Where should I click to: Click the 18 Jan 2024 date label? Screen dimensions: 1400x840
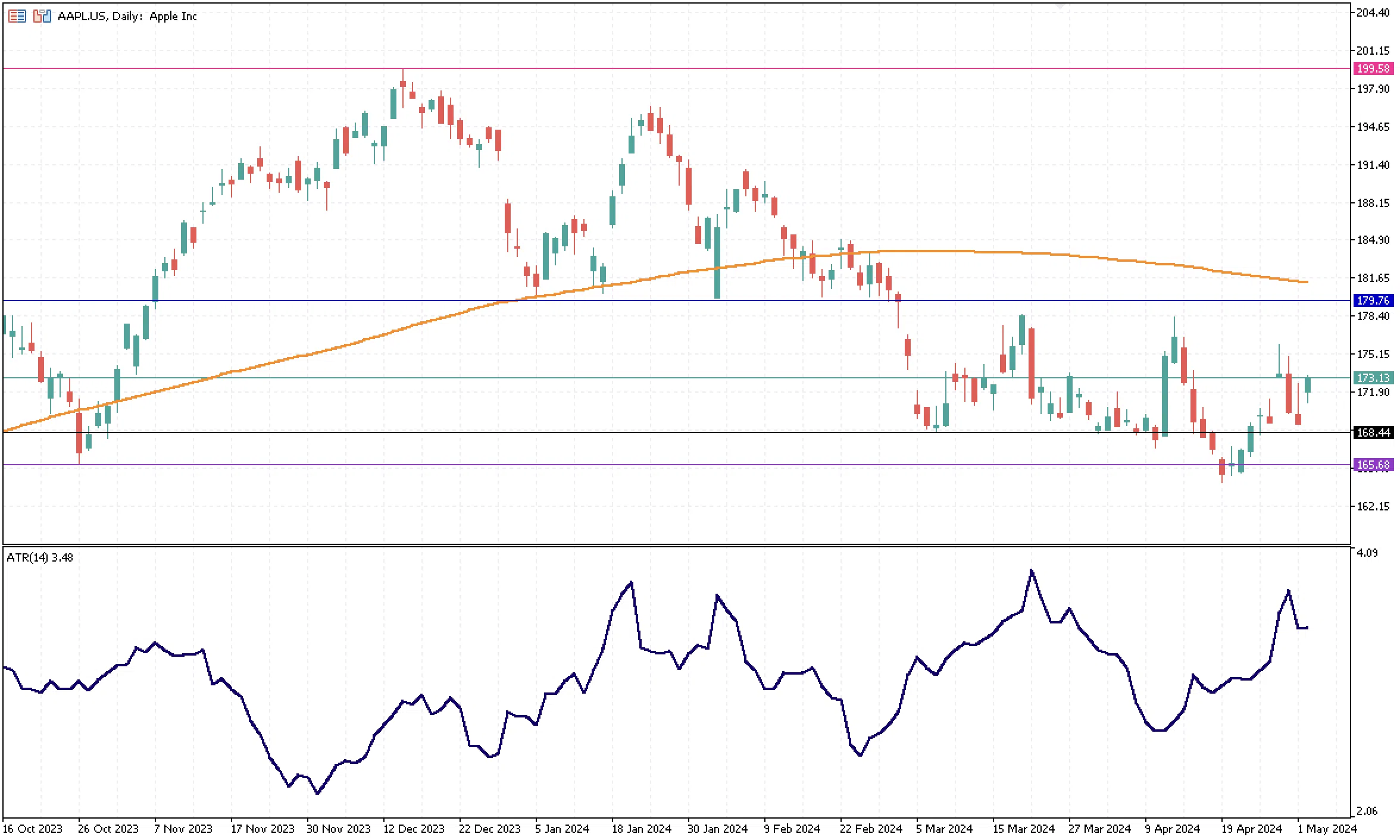pos(641,829)
